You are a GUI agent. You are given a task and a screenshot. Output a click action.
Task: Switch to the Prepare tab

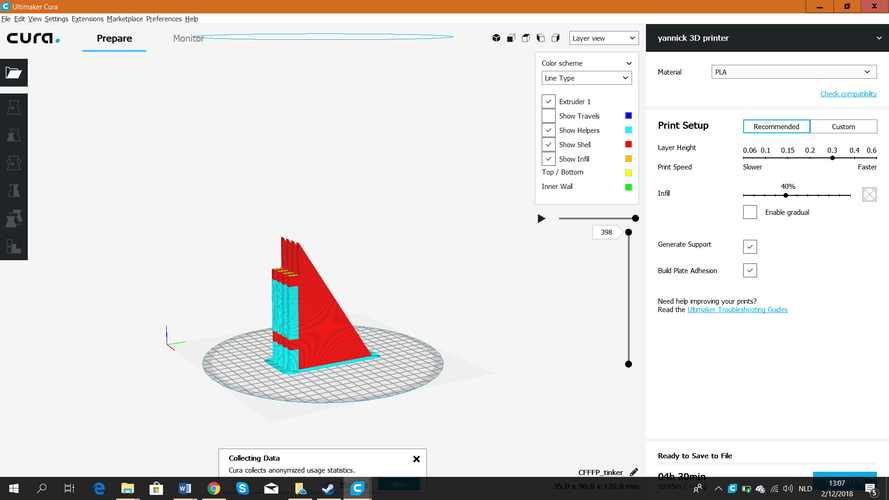[114, 38]
